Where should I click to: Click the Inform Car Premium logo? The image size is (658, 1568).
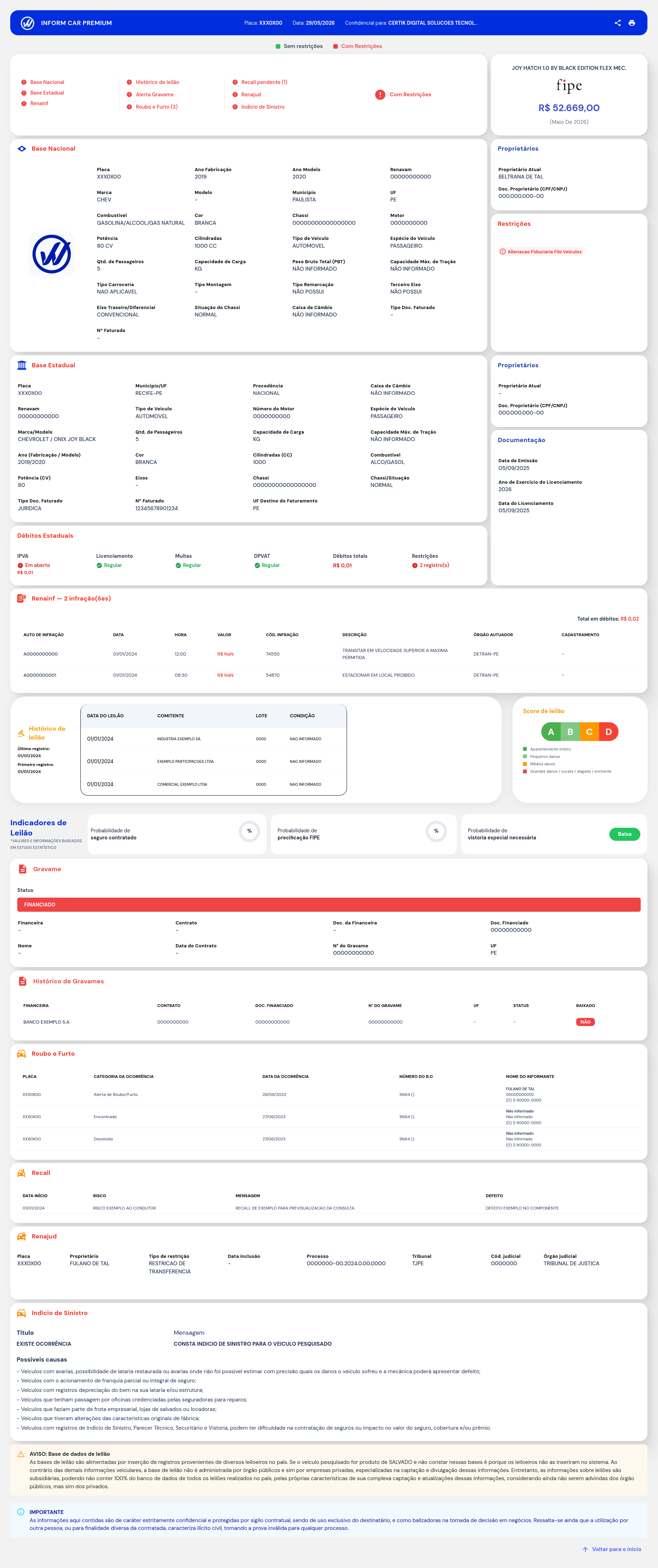pos(28,23)
